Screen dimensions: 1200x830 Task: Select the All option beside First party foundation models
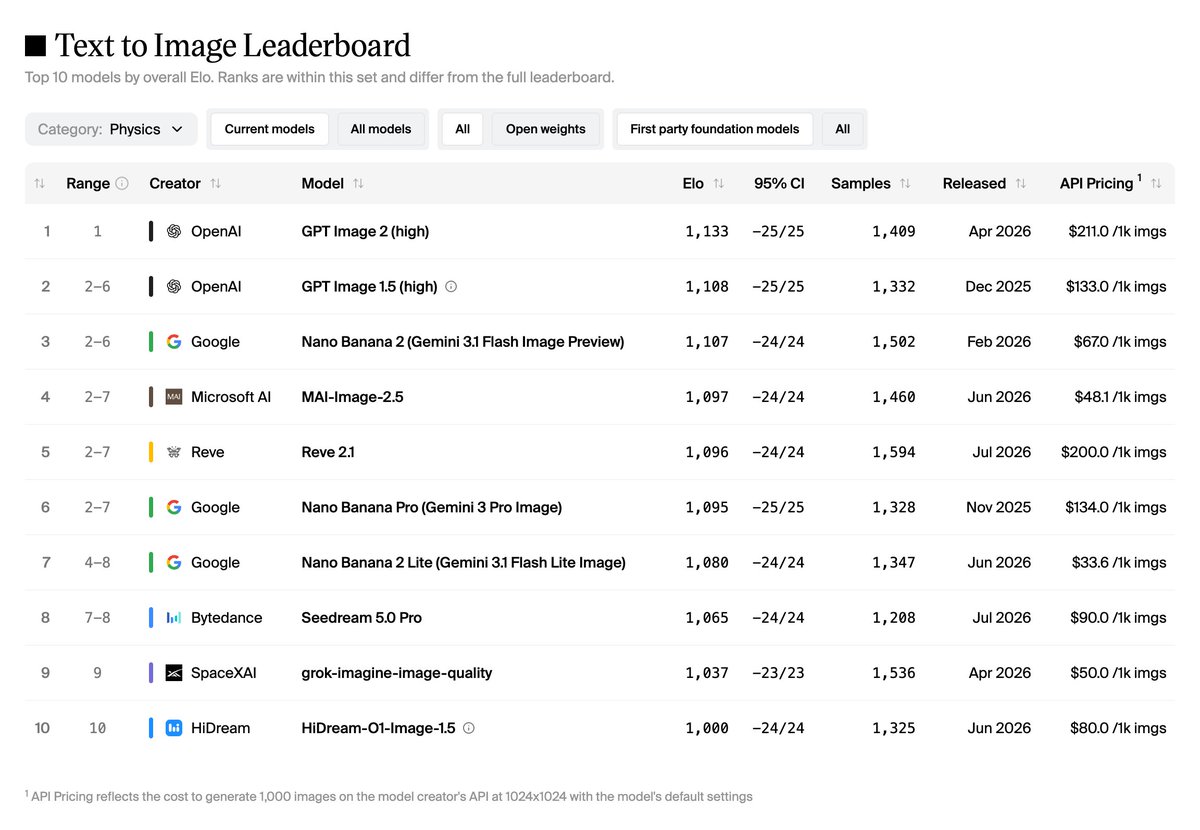pos(843,129)
